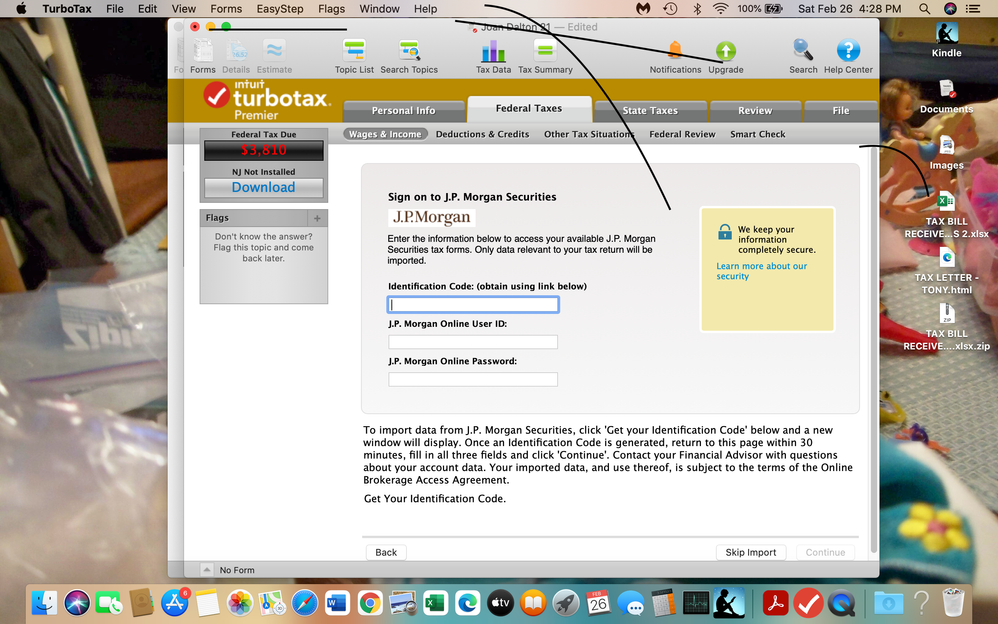998x624 pixels.
Task: Open the Bluetooth menu bar icon
Action: click(697, 9)
